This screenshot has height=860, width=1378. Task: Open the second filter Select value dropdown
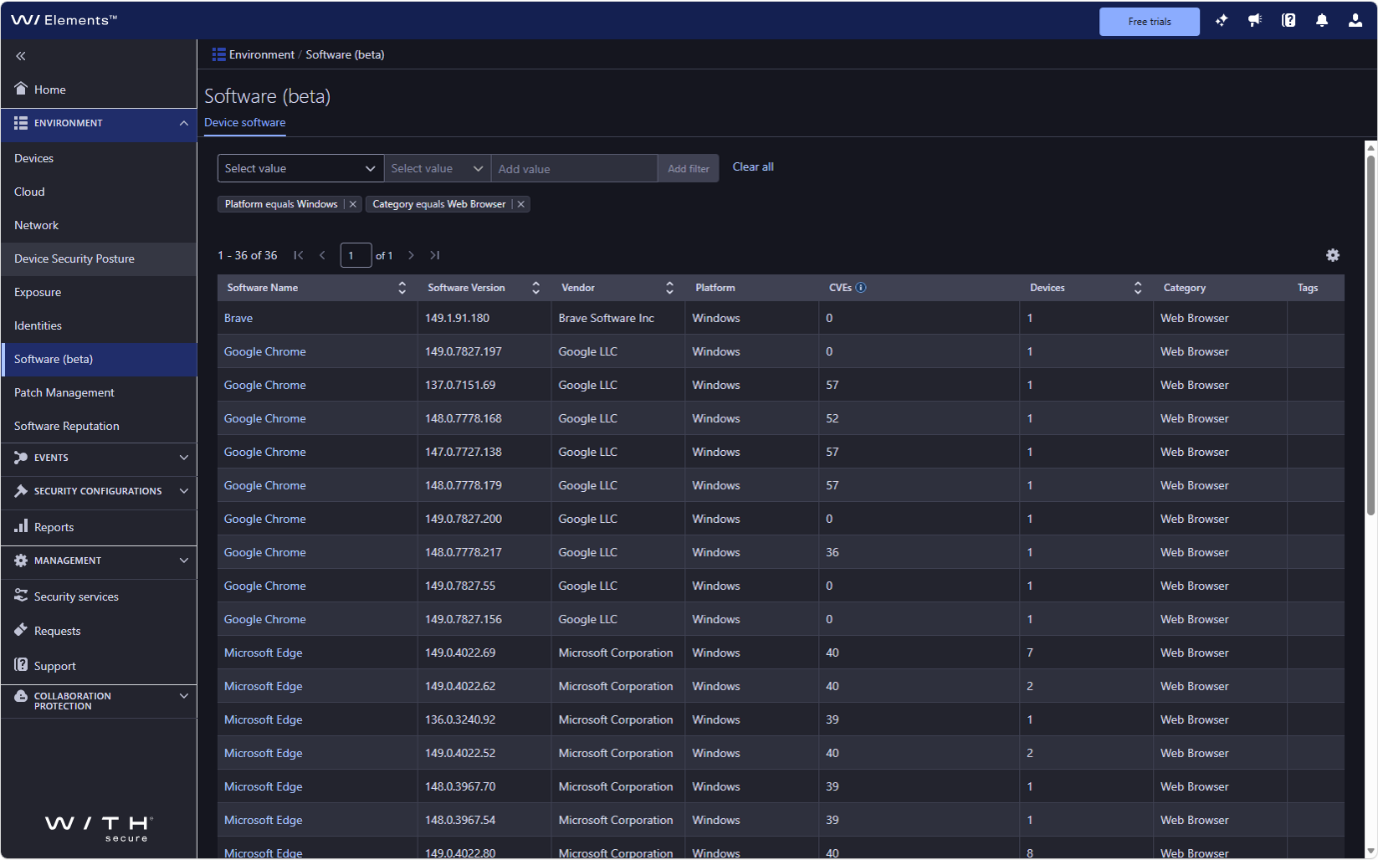click(x=437, y=168)
